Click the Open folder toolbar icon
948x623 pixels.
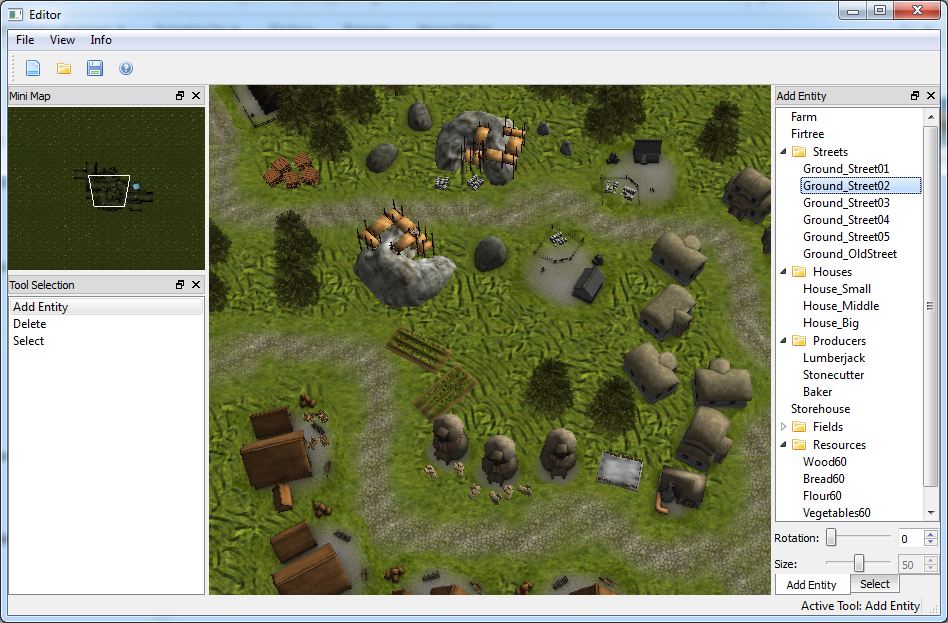coord(64,68)
